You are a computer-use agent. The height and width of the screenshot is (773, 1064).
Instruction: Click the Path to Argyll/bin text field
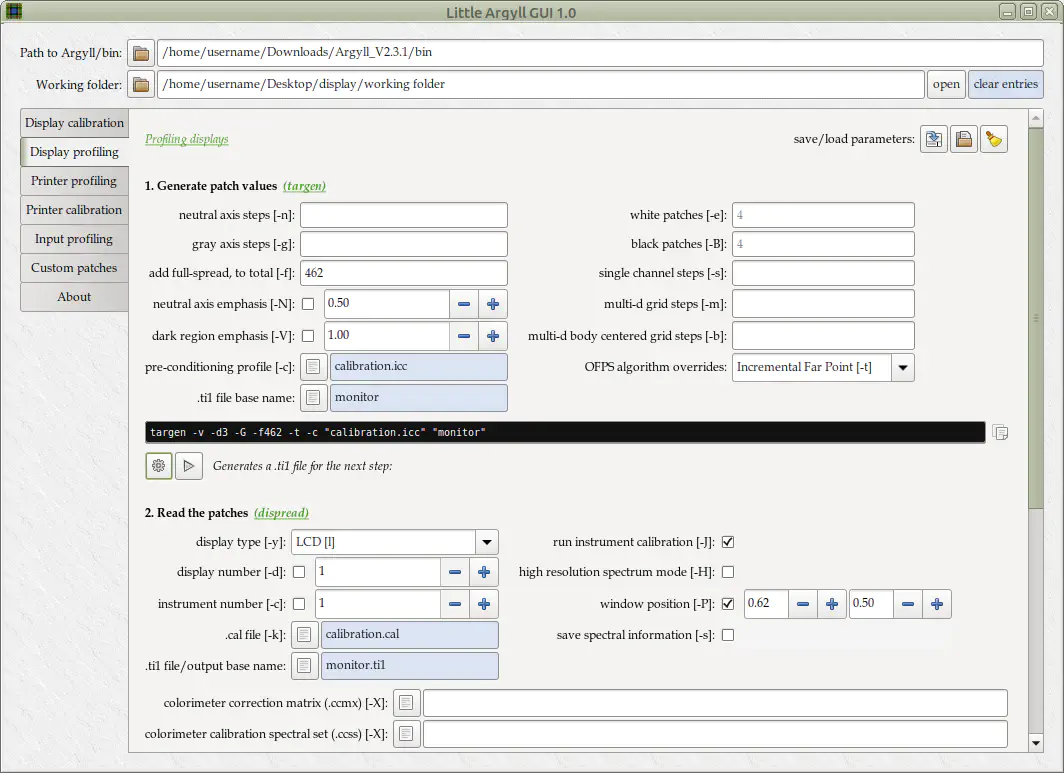pos(600,53)
